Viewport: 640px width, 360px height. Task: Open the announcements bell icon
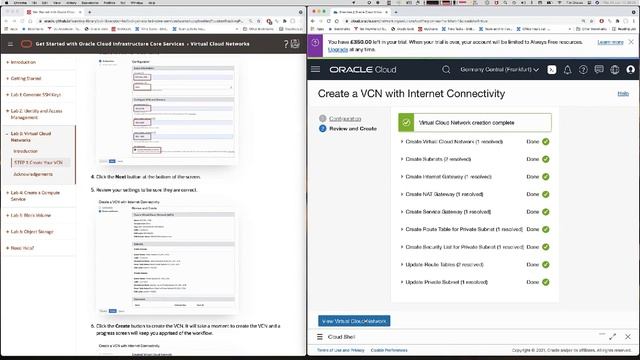tap(567, 70)
